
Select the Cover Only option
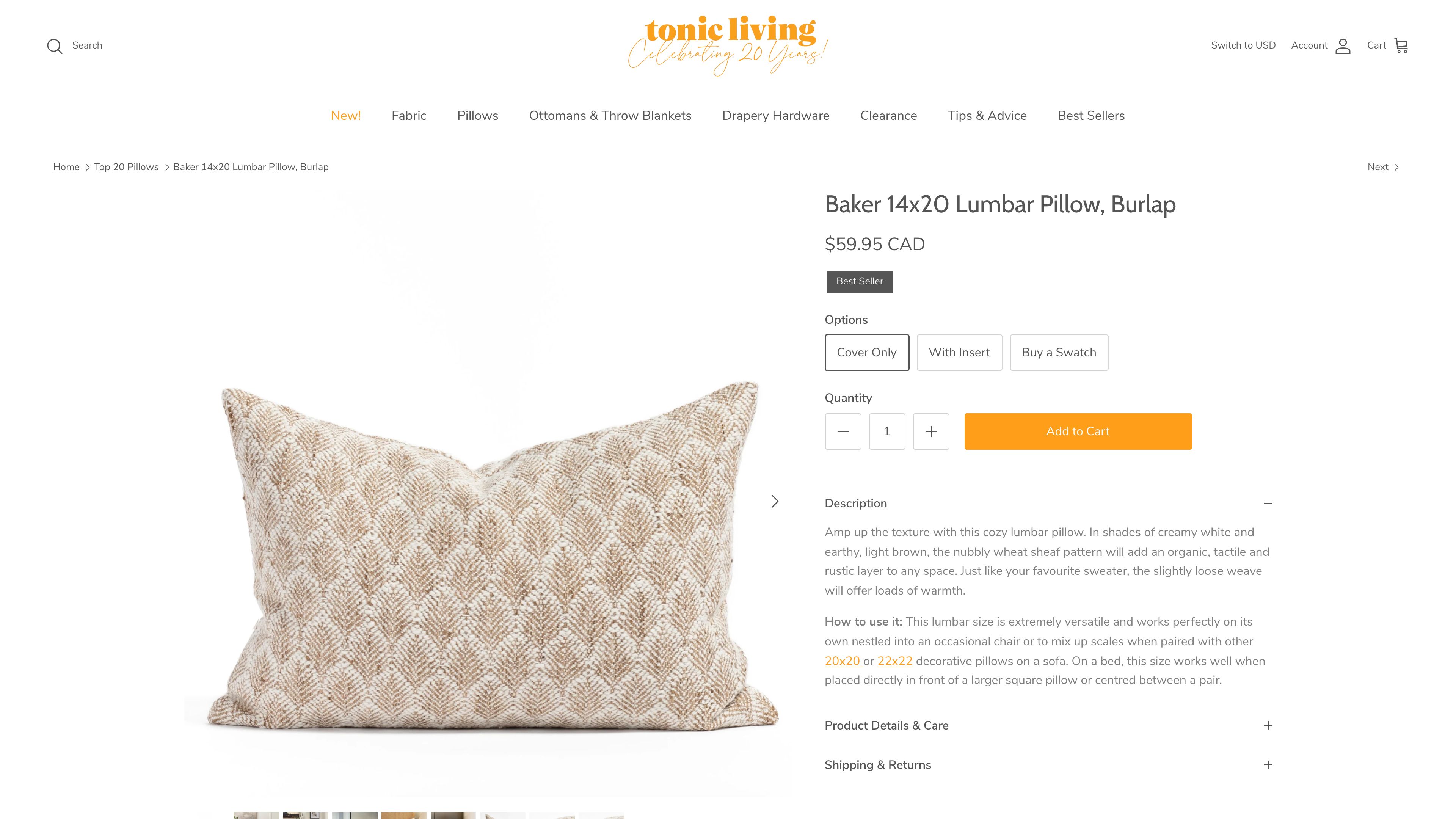(x=867, y=353)
